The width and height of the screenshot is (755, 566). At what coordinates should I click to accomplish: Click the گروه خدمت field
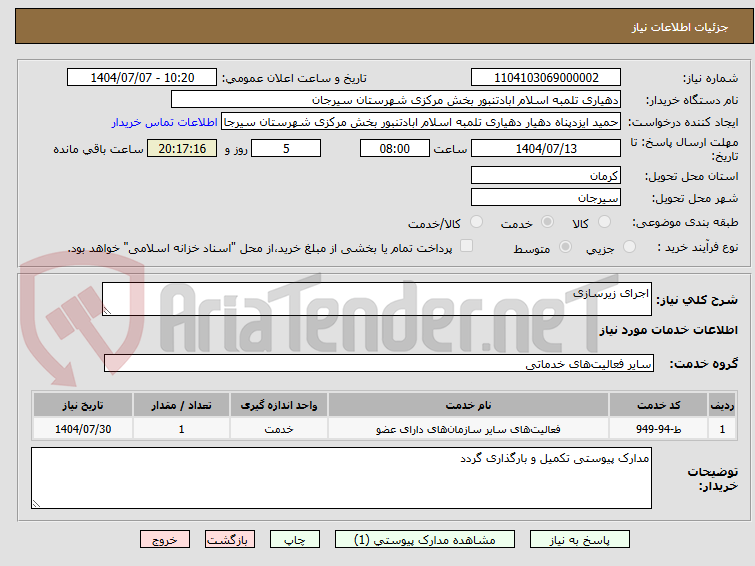coord(379,363)
